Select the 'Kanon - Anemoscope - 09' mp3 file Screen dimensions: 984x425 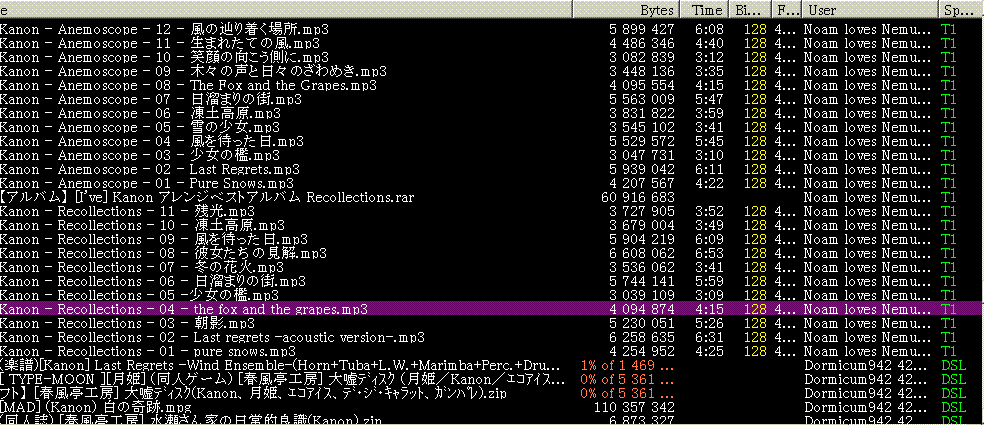[x=193, y=71]
